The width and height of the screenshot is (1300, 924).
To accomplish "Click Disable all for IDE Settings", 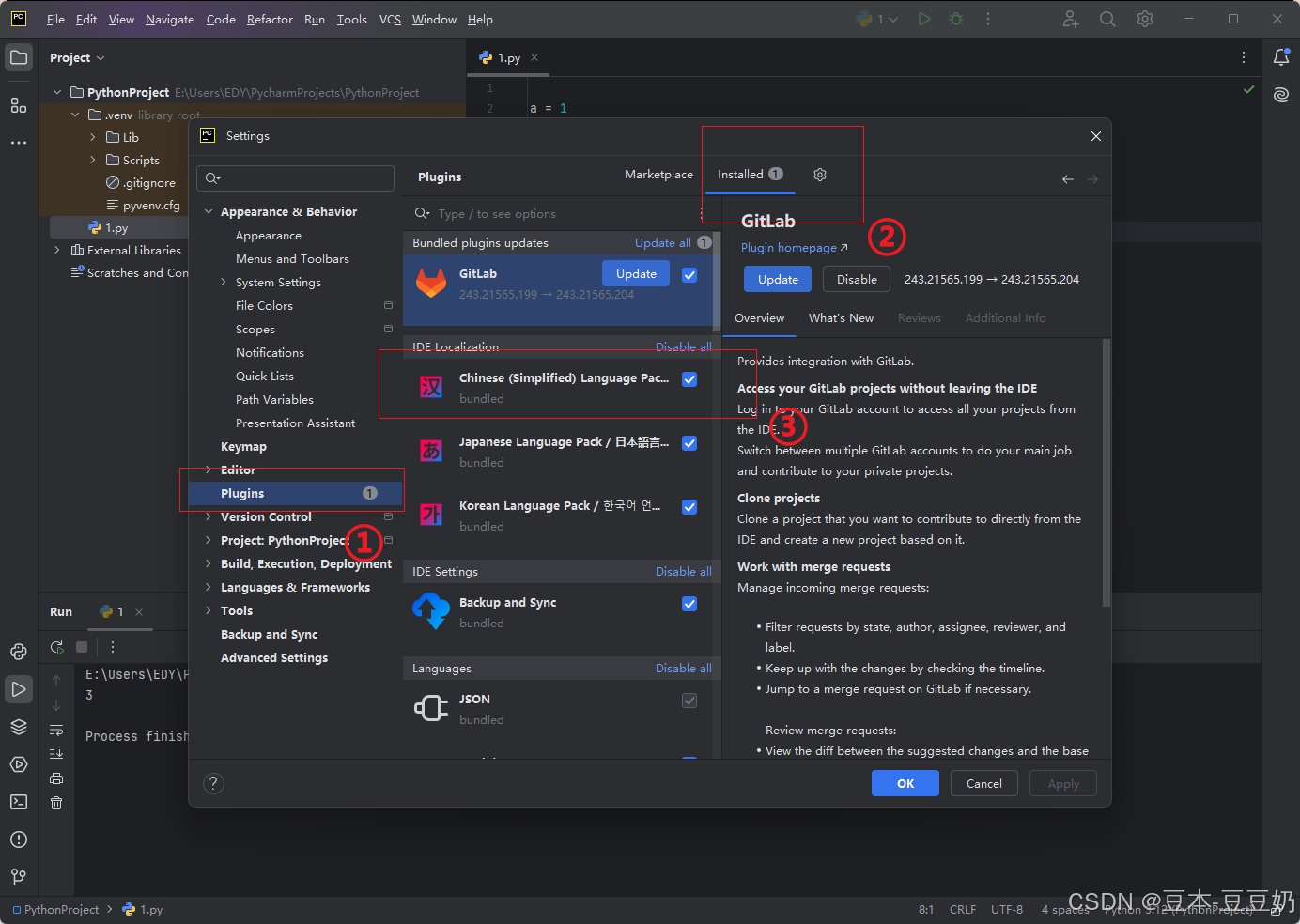I will click(683, 571).
